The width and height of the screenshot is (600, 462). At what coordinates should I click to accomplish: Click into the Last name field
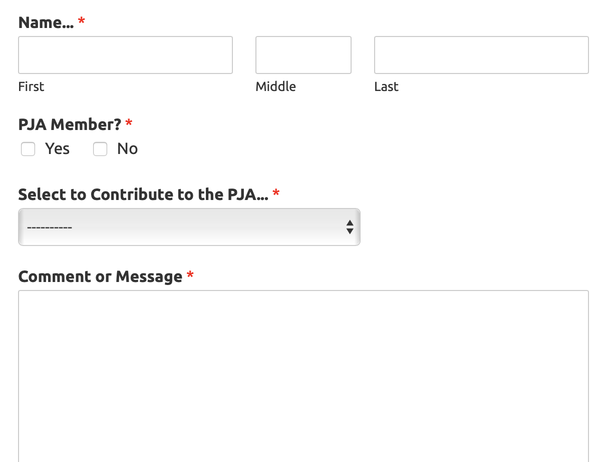[x=481, y=55]
